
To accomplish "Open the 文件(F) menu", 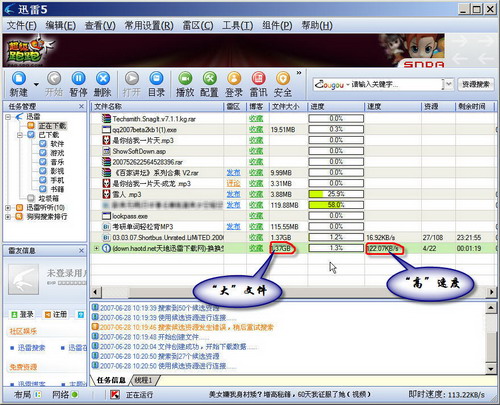I will [22, 25].
